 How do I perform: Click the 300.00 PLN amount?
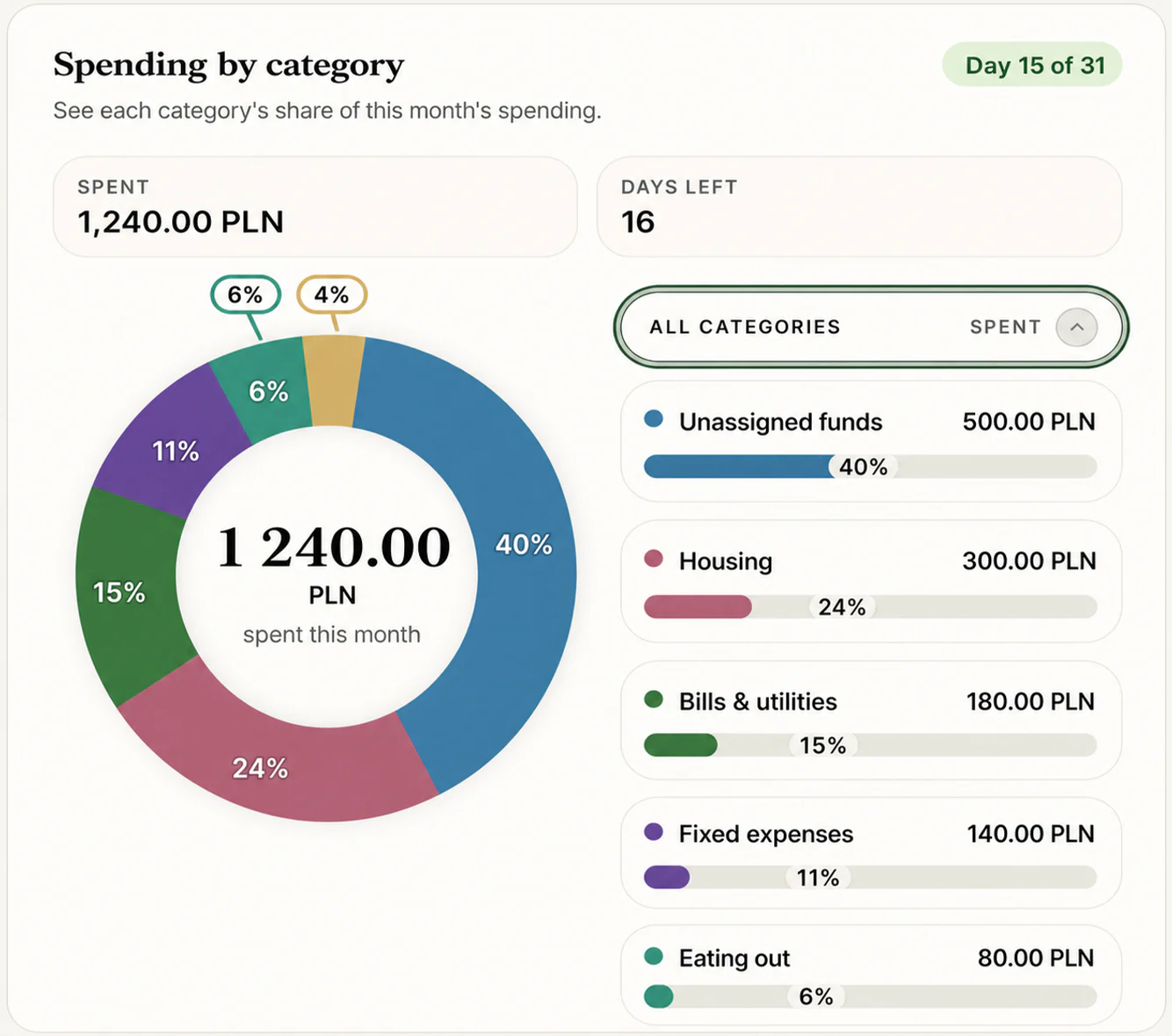pyautogui.click(x=1029, y=561)
